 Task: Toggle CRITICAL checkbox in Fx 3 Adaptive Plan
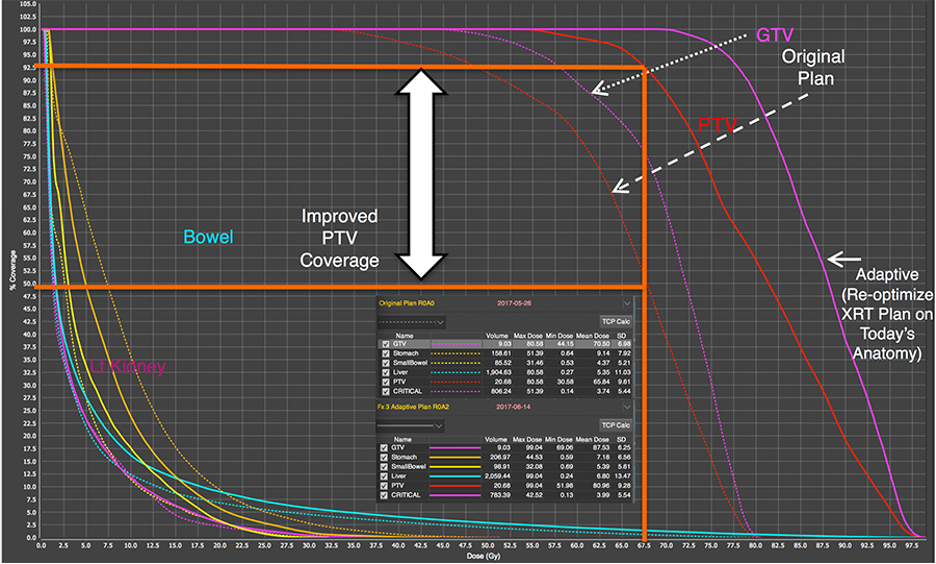(384, 495)
